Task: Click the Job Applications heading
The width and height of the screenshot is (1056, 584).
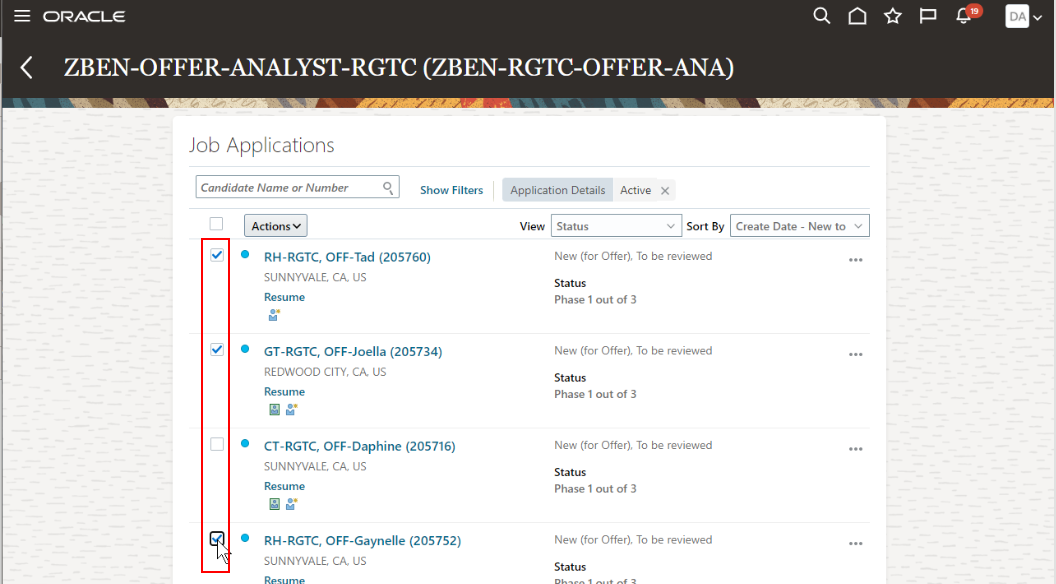Action: point(261,145)
